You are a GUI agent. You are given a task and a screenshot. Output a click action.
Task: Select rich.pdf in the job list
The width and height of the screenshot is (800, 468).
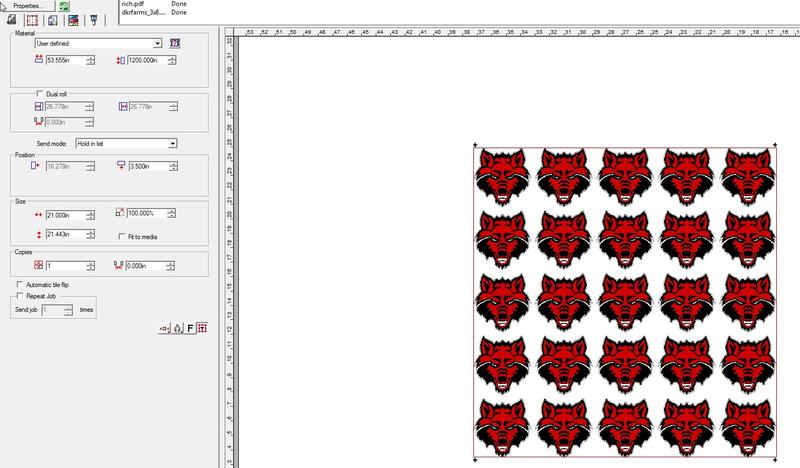[133, 4]
